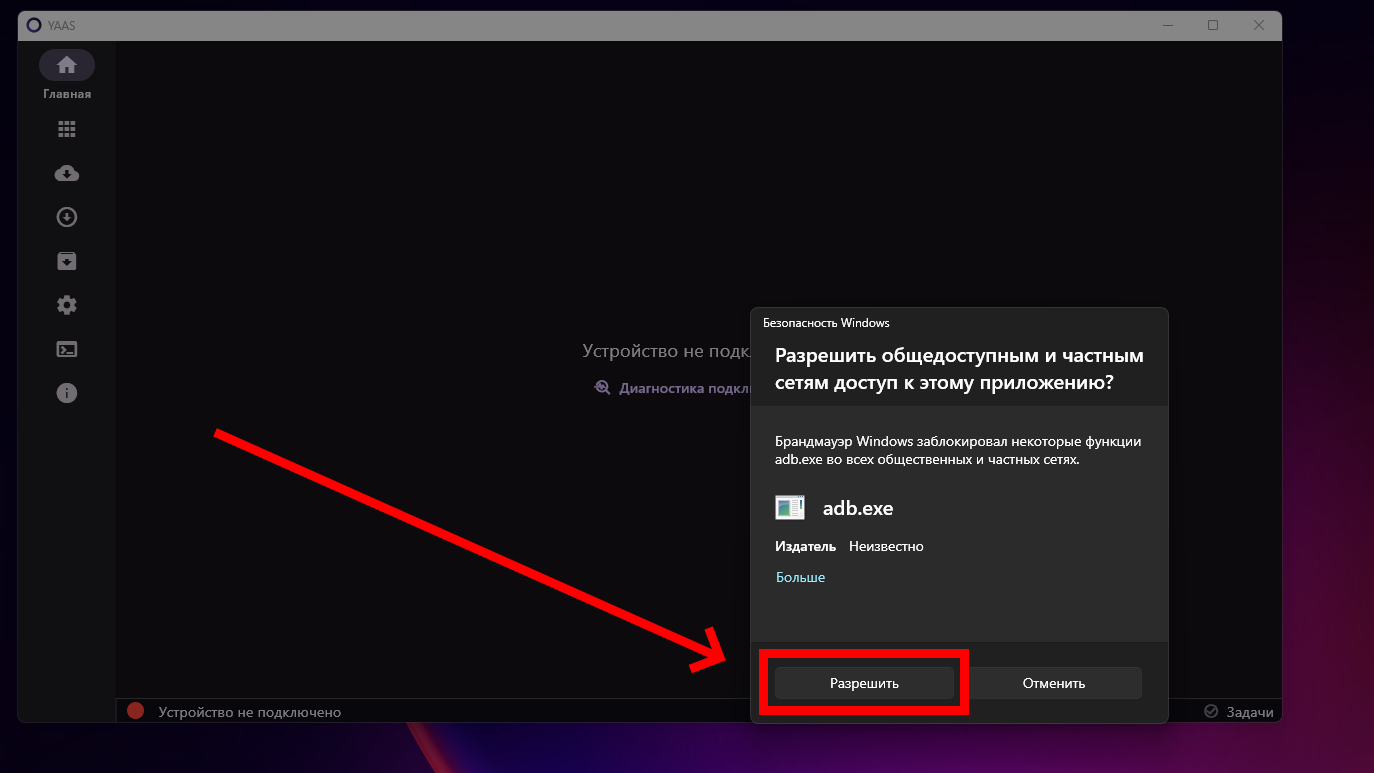Click the adb.exe application icon
1374x773 pixels.
(790, 508)
